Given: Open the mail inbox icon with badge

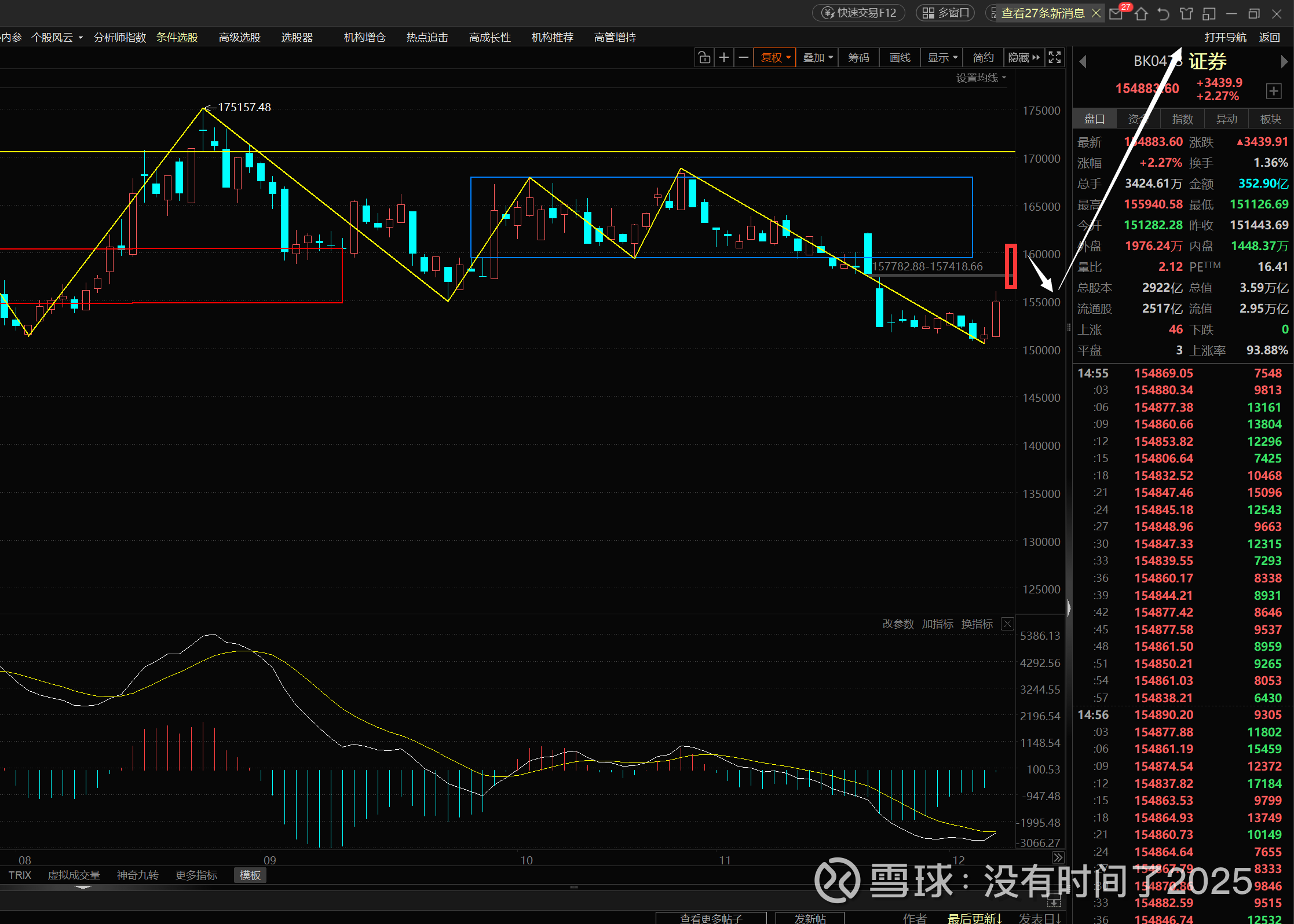Looking at the screenshot, I should click(1116, 13).
